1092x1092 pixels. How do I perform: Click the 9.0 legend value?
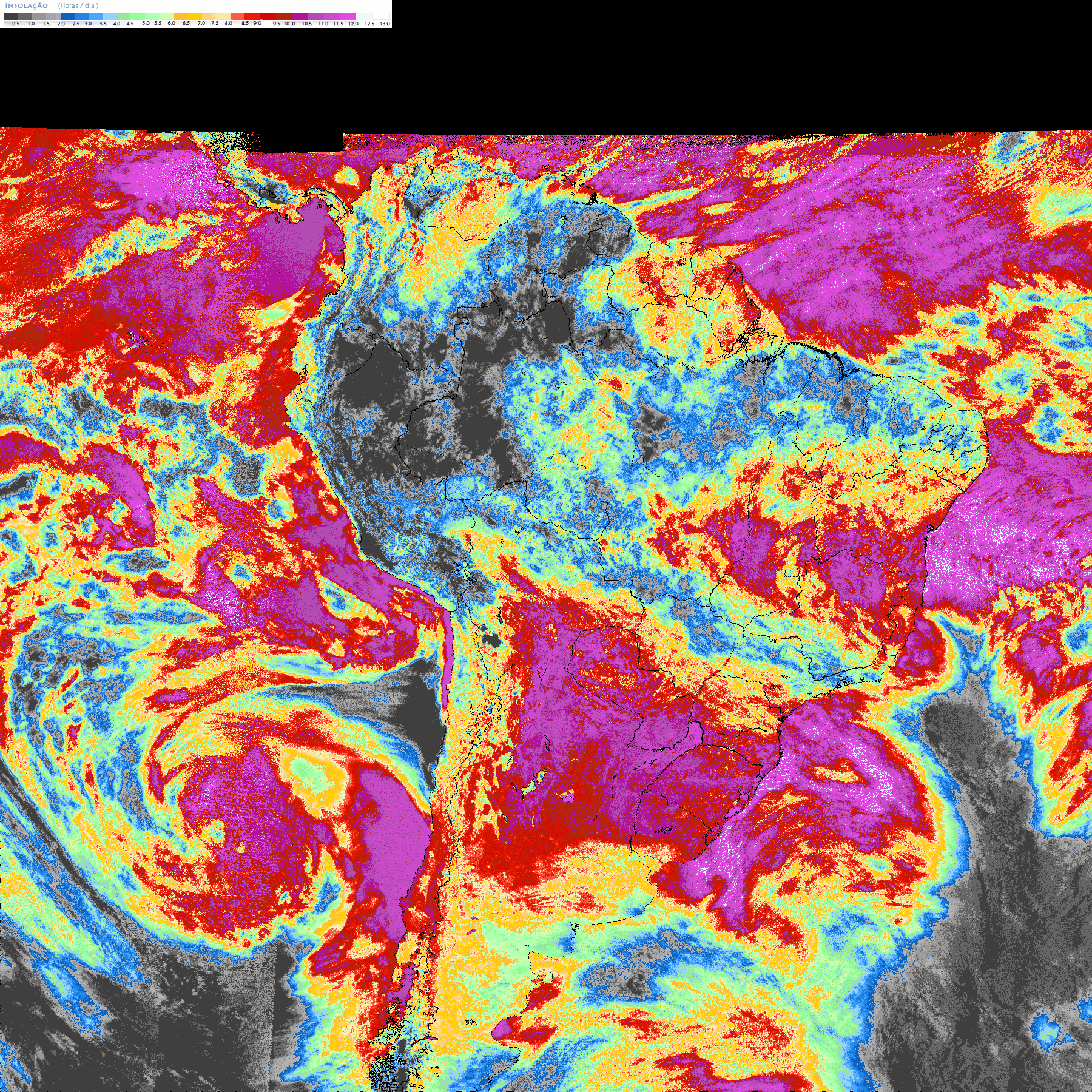(x=257, y=23)
